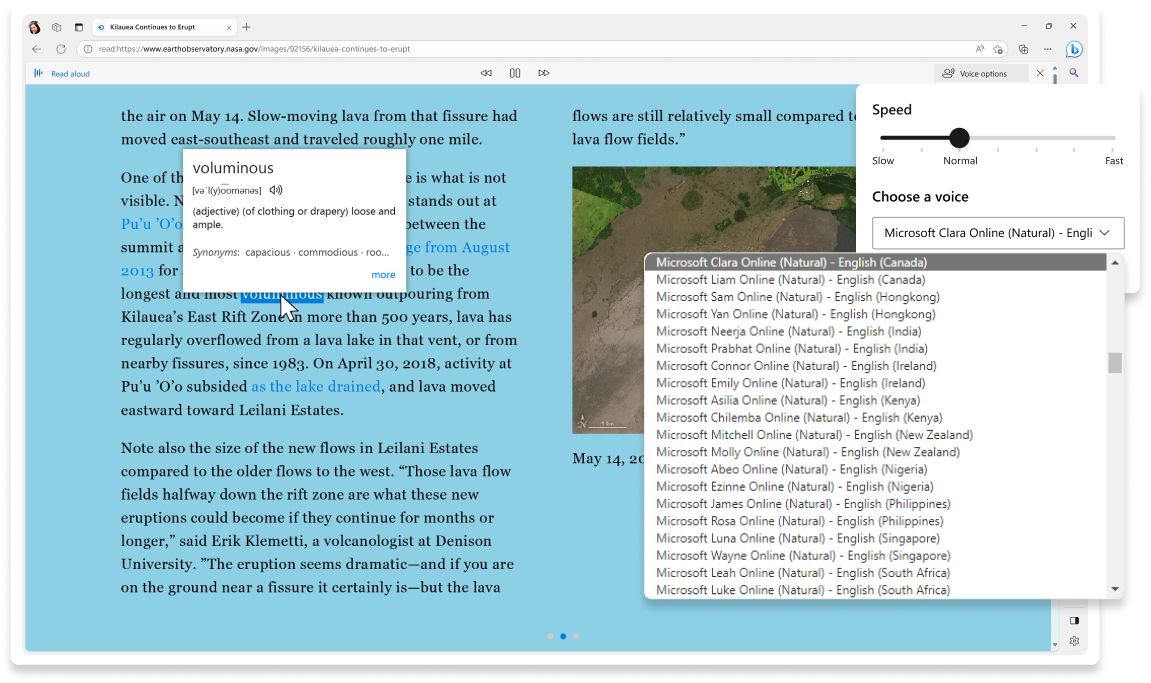This screenshot has height=683, width=1151.
Task: Go to the third page indicator dot
Action: [576, 637]
